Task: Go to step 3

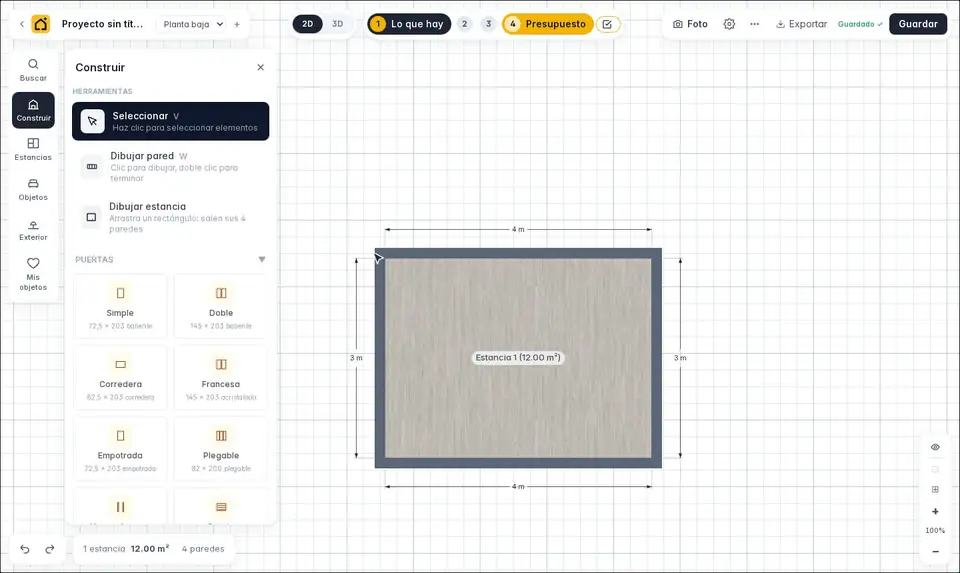Action: point(488,24)
